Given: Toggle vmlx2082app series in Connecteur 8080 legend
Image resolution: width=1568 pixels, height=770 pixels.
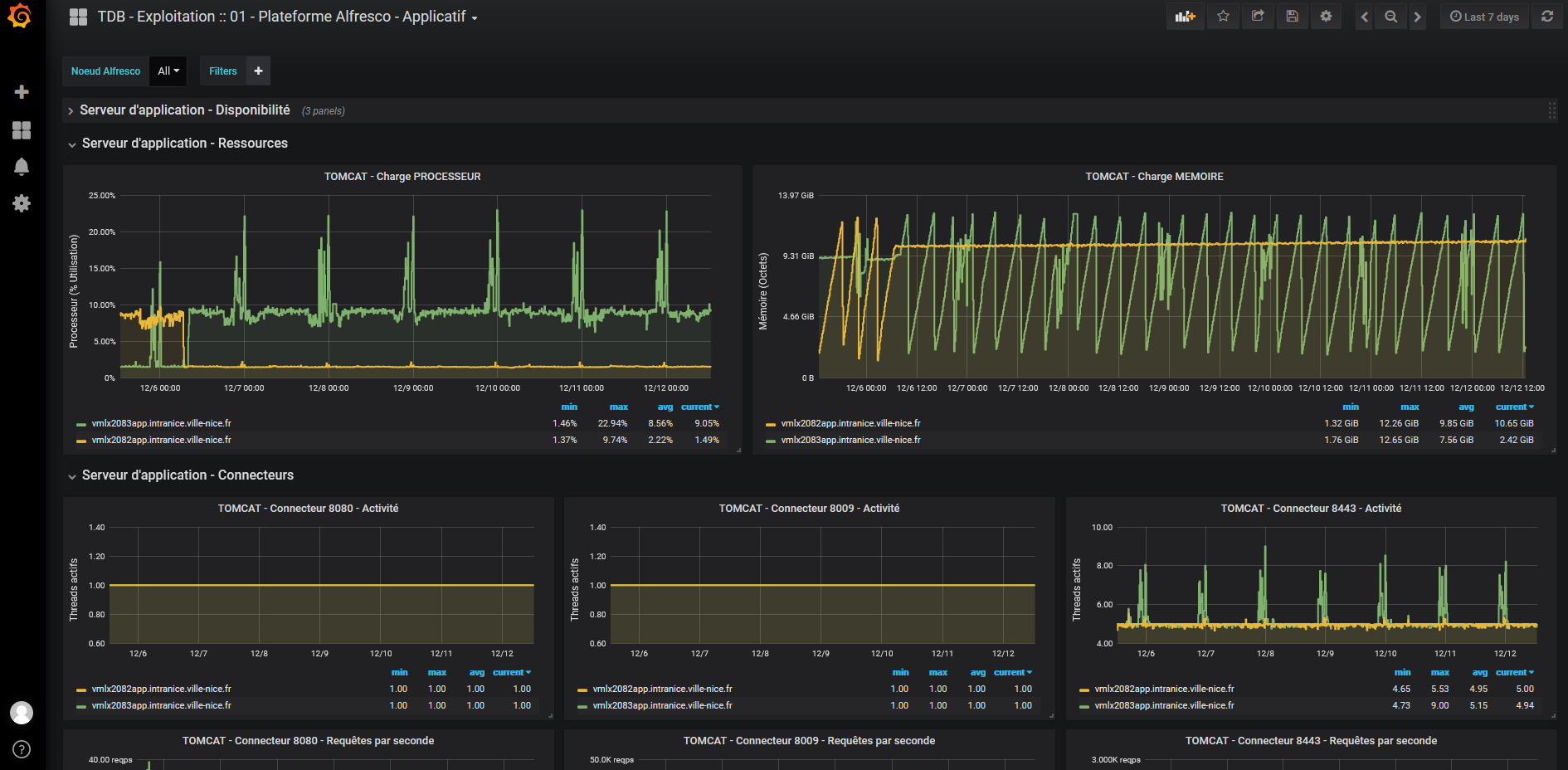Looking at the screenshot, I should point(161,689).
